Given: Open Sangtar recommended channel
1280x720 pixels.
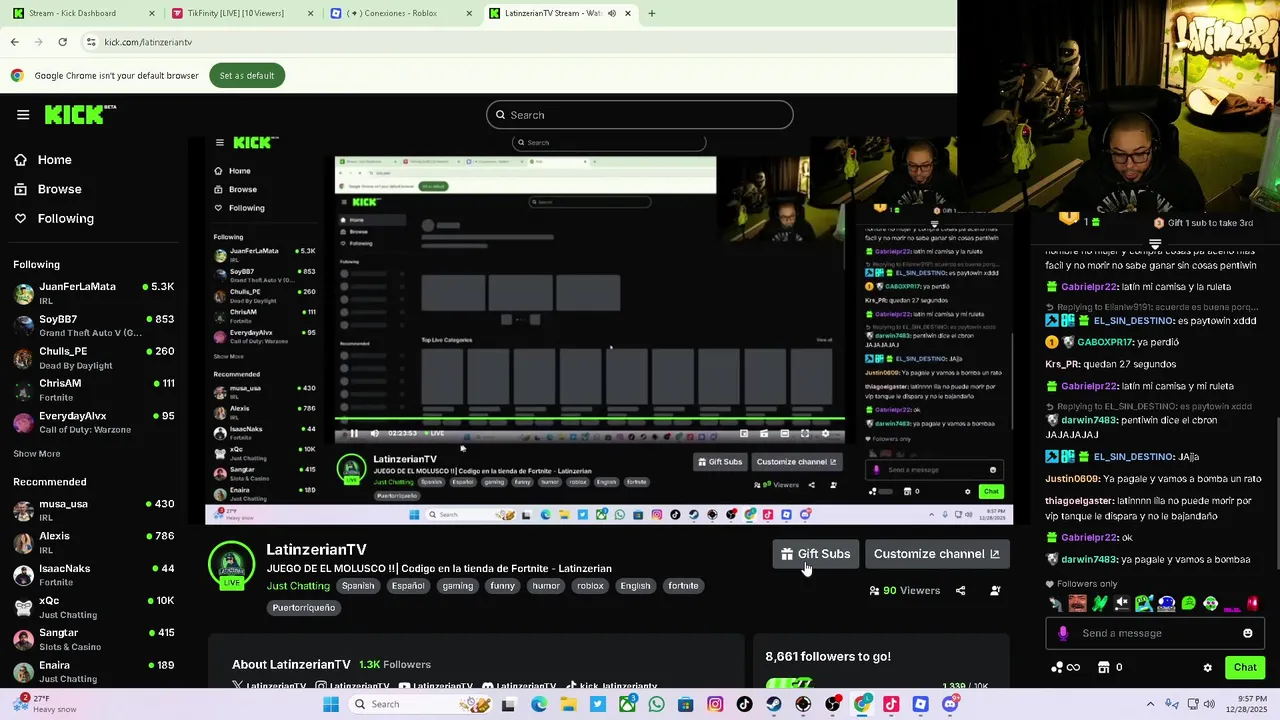Looking at the screenshot, I should pyautogui.click(x=94, y=639).
